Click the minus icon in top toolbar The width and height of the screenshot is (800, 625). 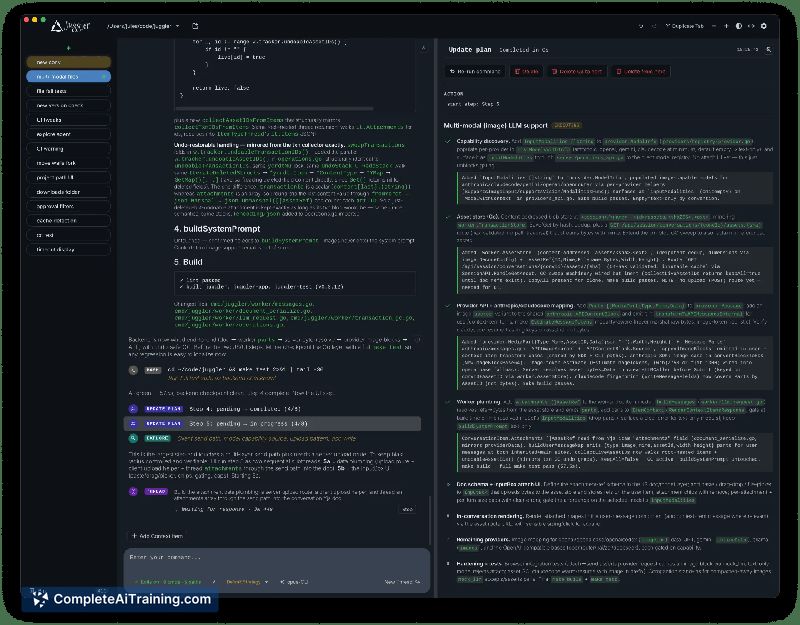click(714, 26)
